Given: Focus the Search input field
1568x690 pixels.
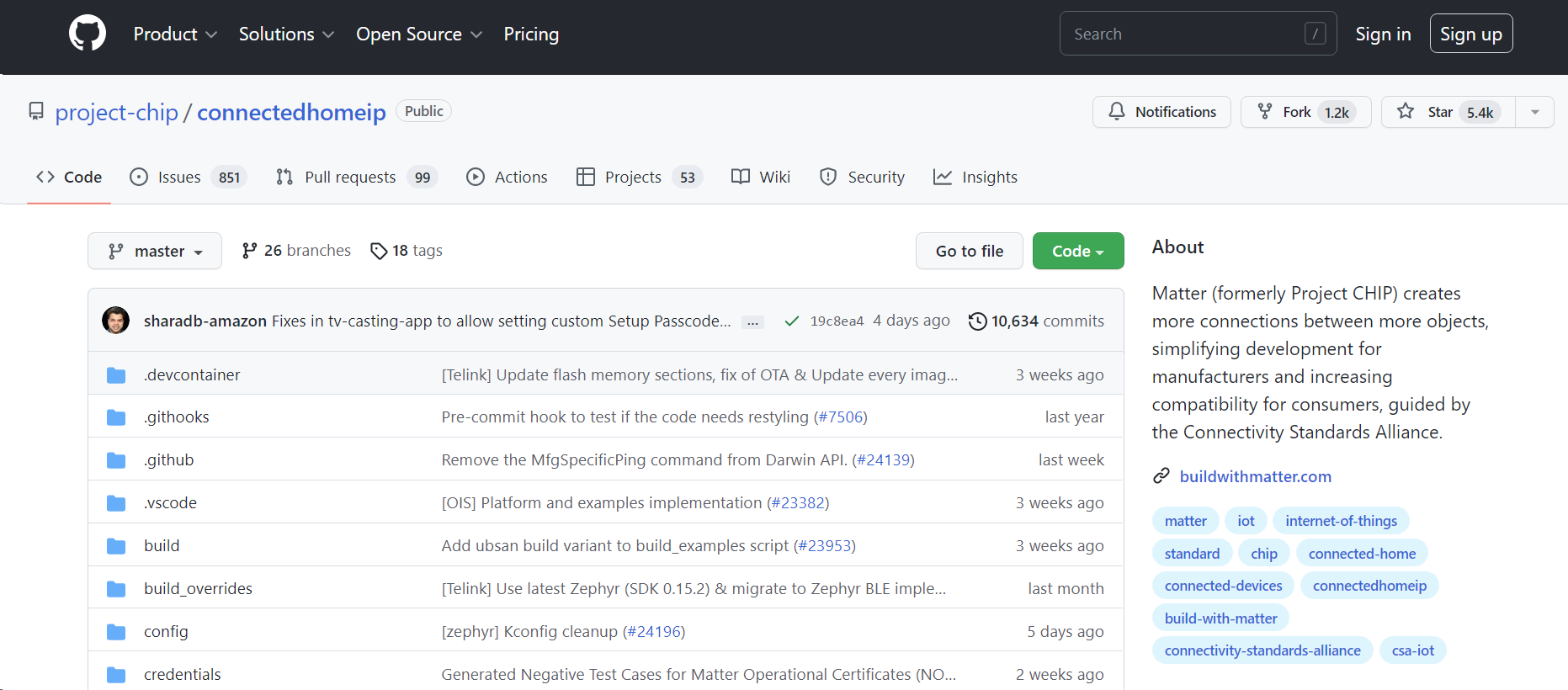Looking at the screenshot, I should tap(1187, 34).
